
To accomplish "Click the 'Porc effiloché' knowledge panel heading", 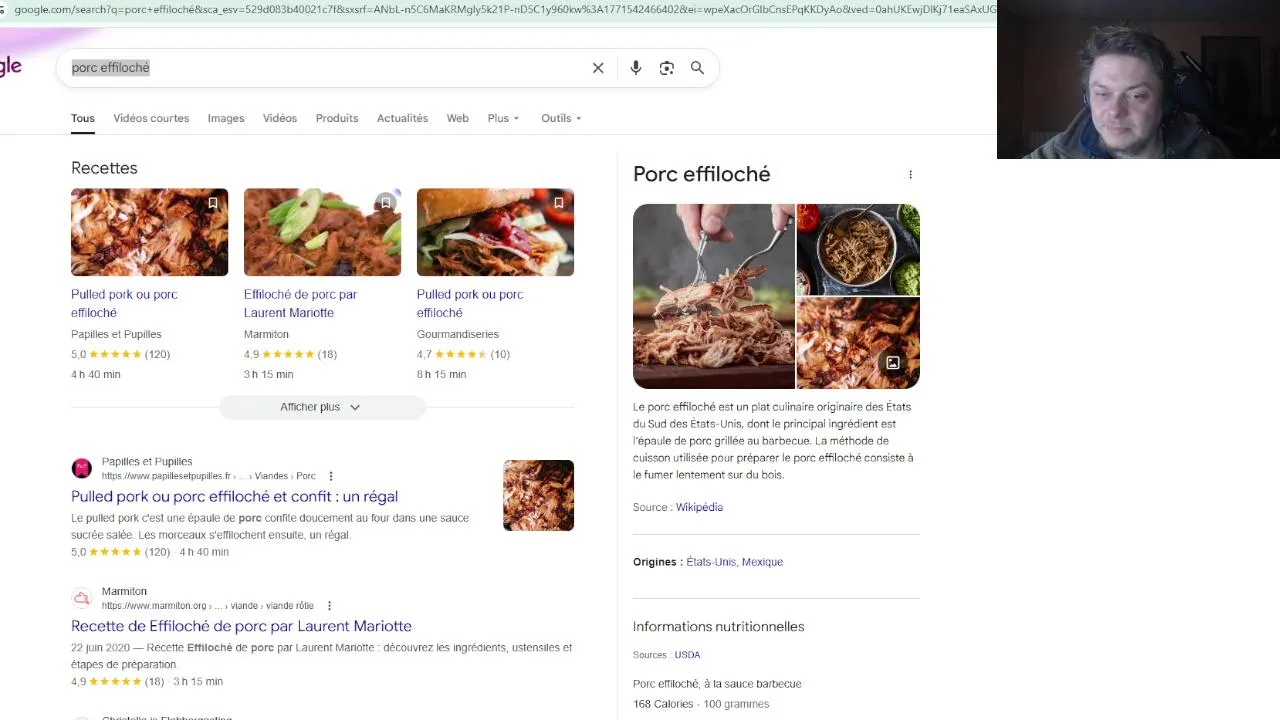I will tap(701, 174).
